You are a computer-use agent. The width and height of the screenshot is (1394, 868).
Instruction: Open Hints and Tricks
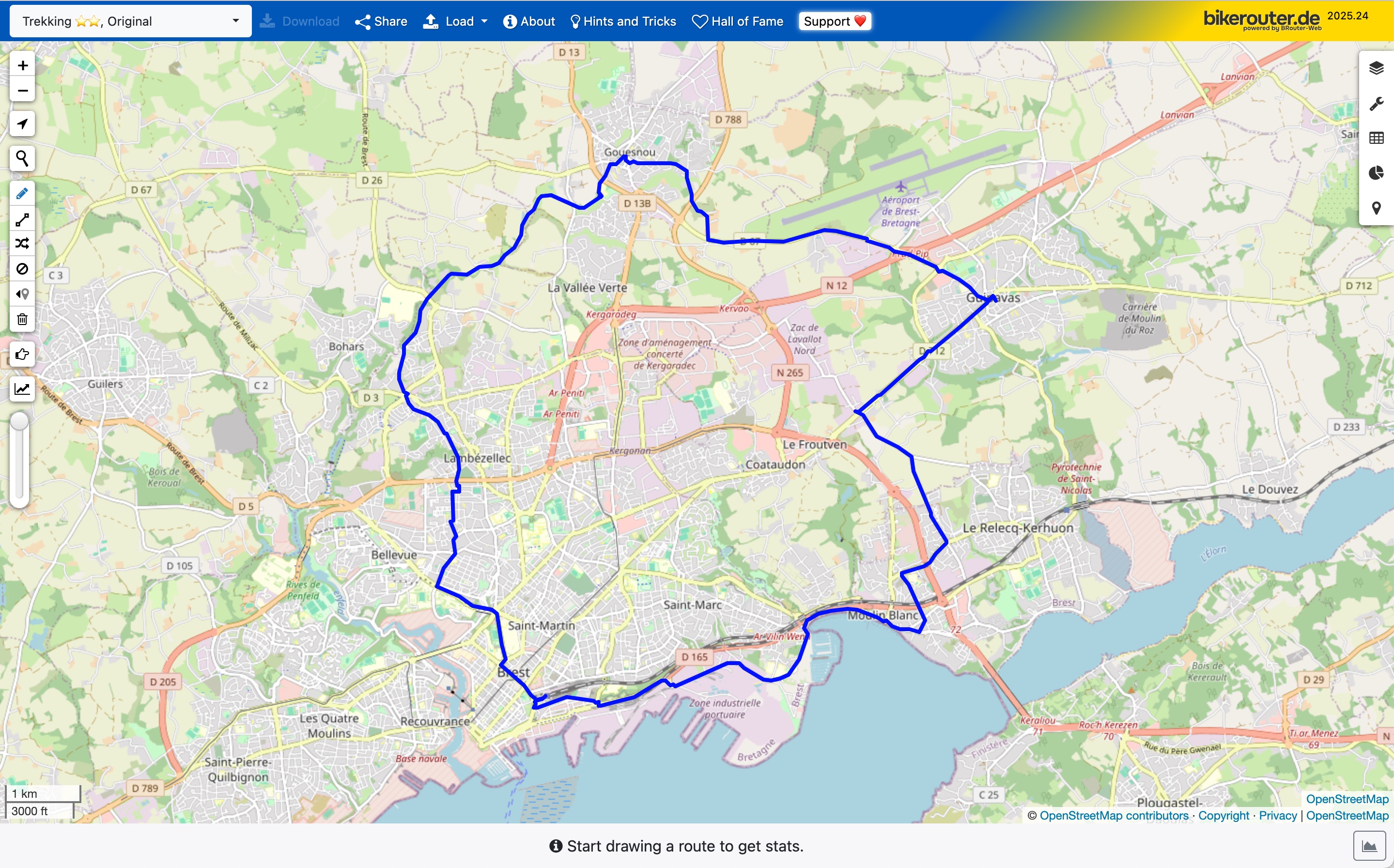coord(623,21)
